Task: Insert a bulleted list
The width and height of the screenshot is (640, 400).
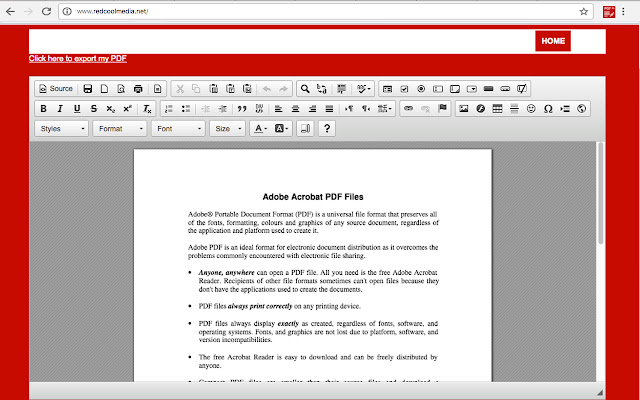Action: 186,109
